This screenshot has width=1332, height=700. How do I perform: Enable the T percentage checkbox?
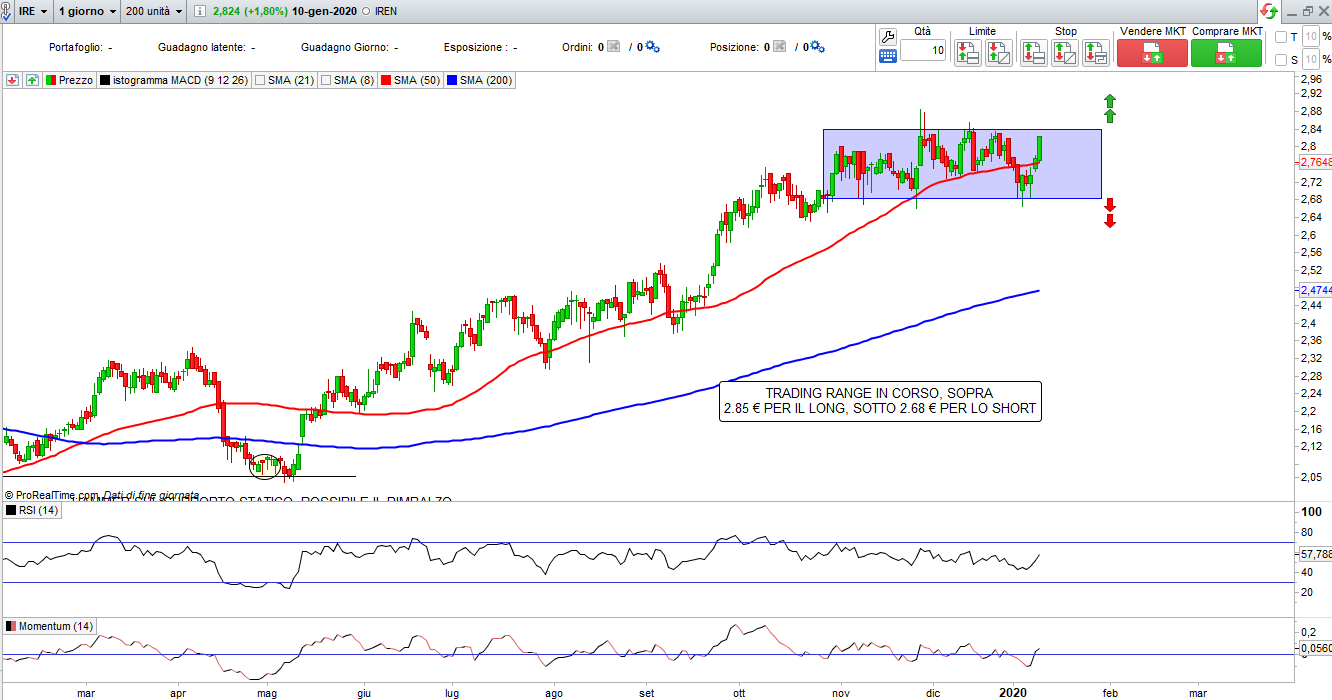(1281, 37)
